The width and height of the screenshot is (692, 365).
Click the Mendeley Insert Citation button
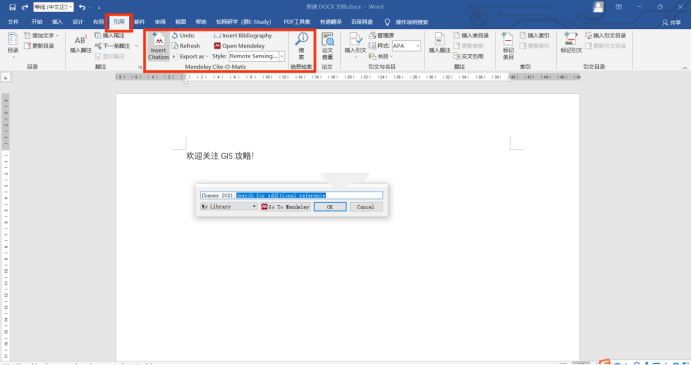[158, 45]
